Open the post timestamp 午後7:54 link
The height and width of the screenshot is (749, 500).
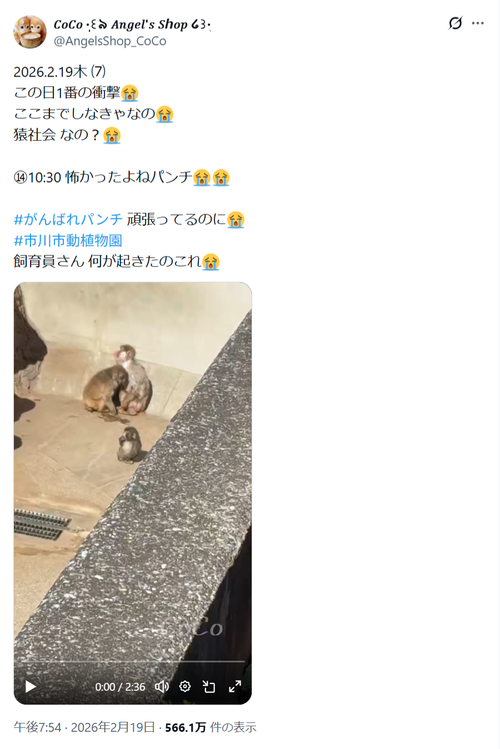pyautogui.click(x=37, y=727)
